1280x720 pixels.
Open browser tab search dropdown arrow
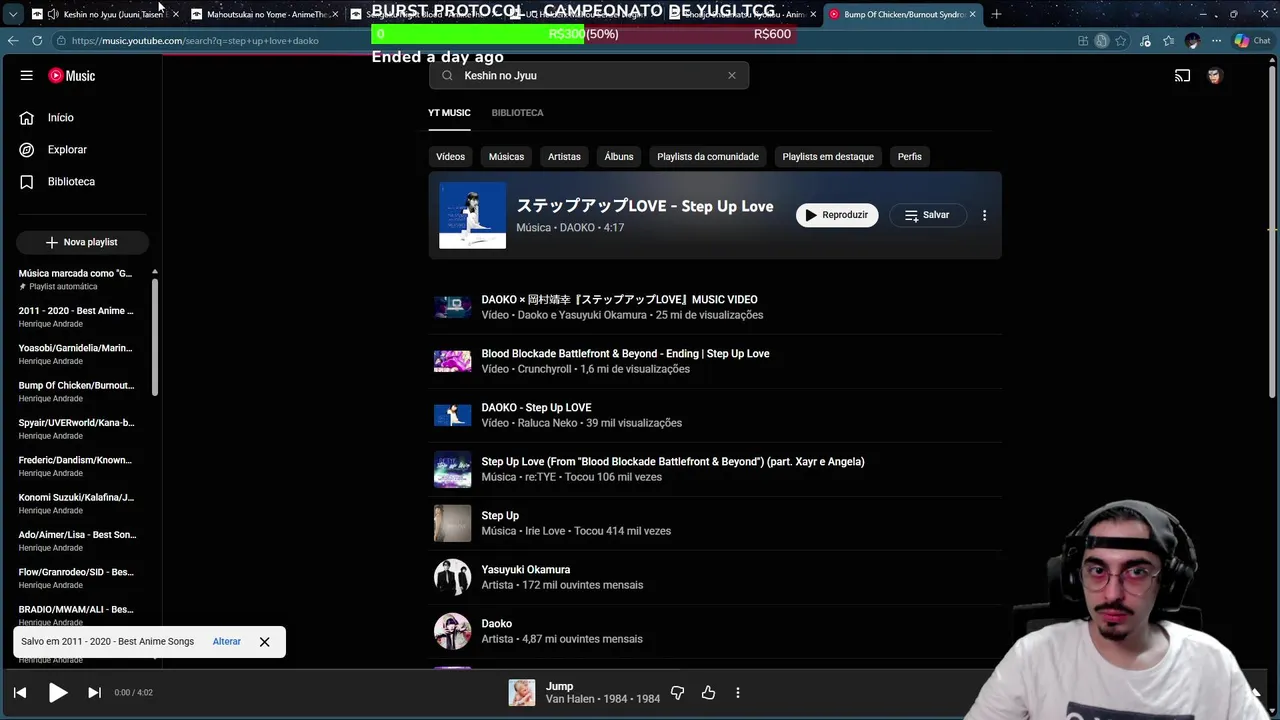tap(12, 14)
